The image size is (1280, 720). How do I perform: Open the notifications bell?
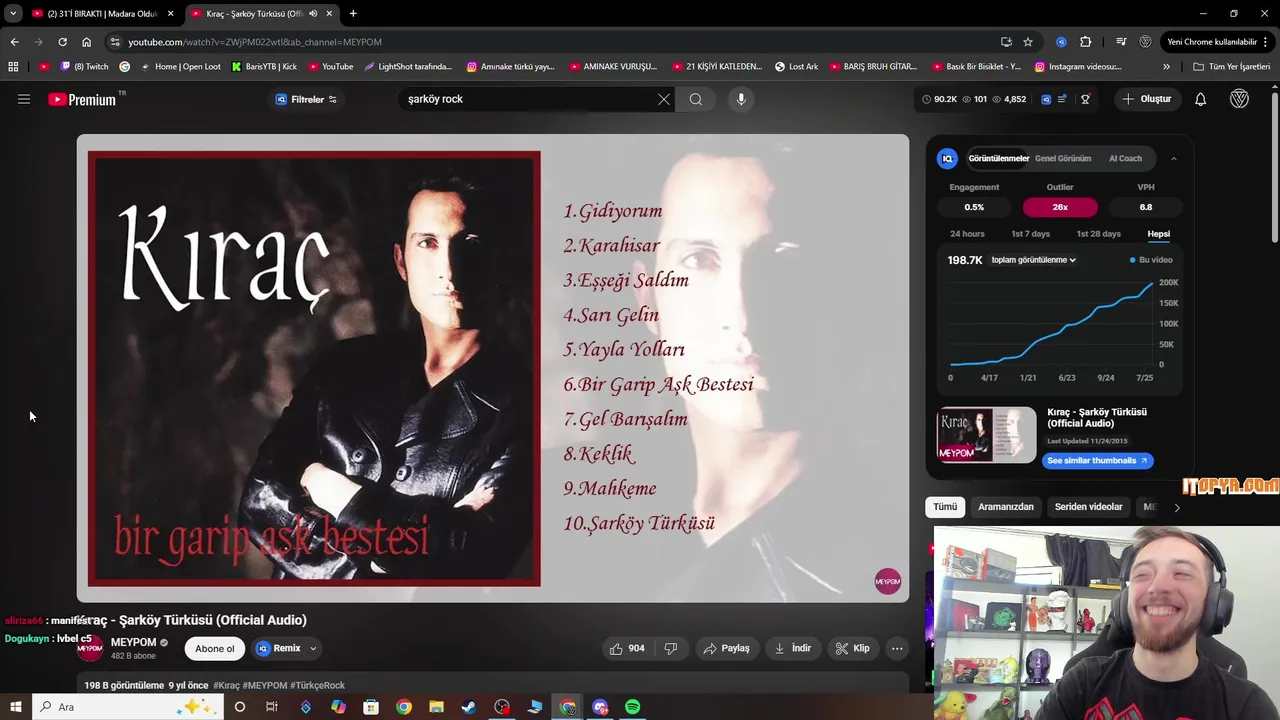click(x=1200, y=99)
